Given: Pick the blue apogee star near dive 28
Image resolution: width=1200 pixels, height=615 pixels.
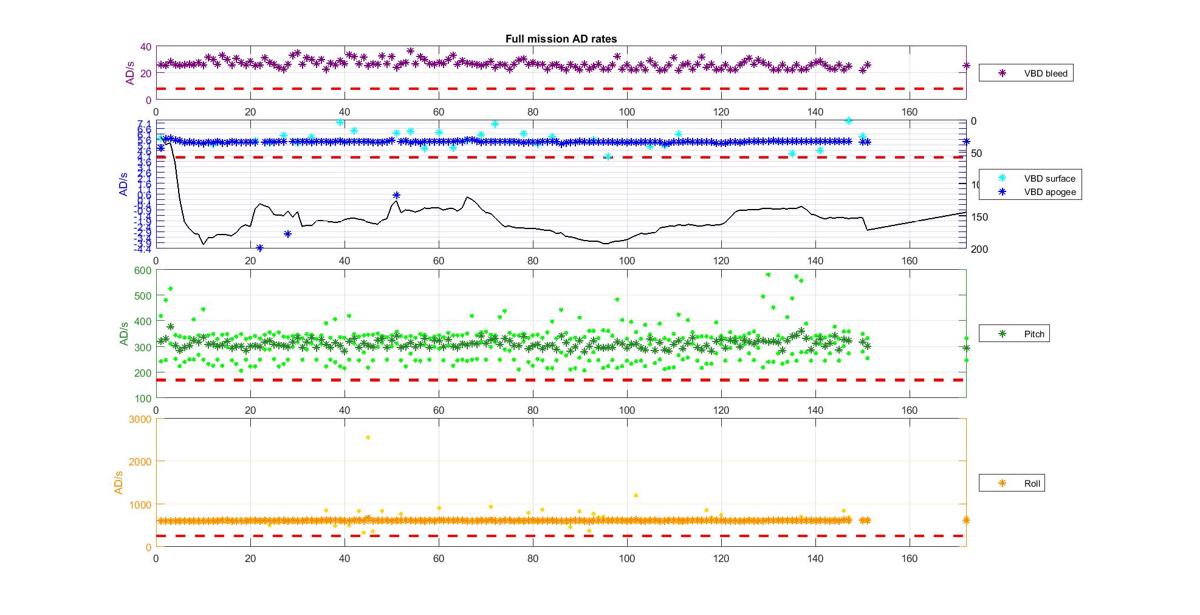Looking at the screenshot, I should (288, 234).
